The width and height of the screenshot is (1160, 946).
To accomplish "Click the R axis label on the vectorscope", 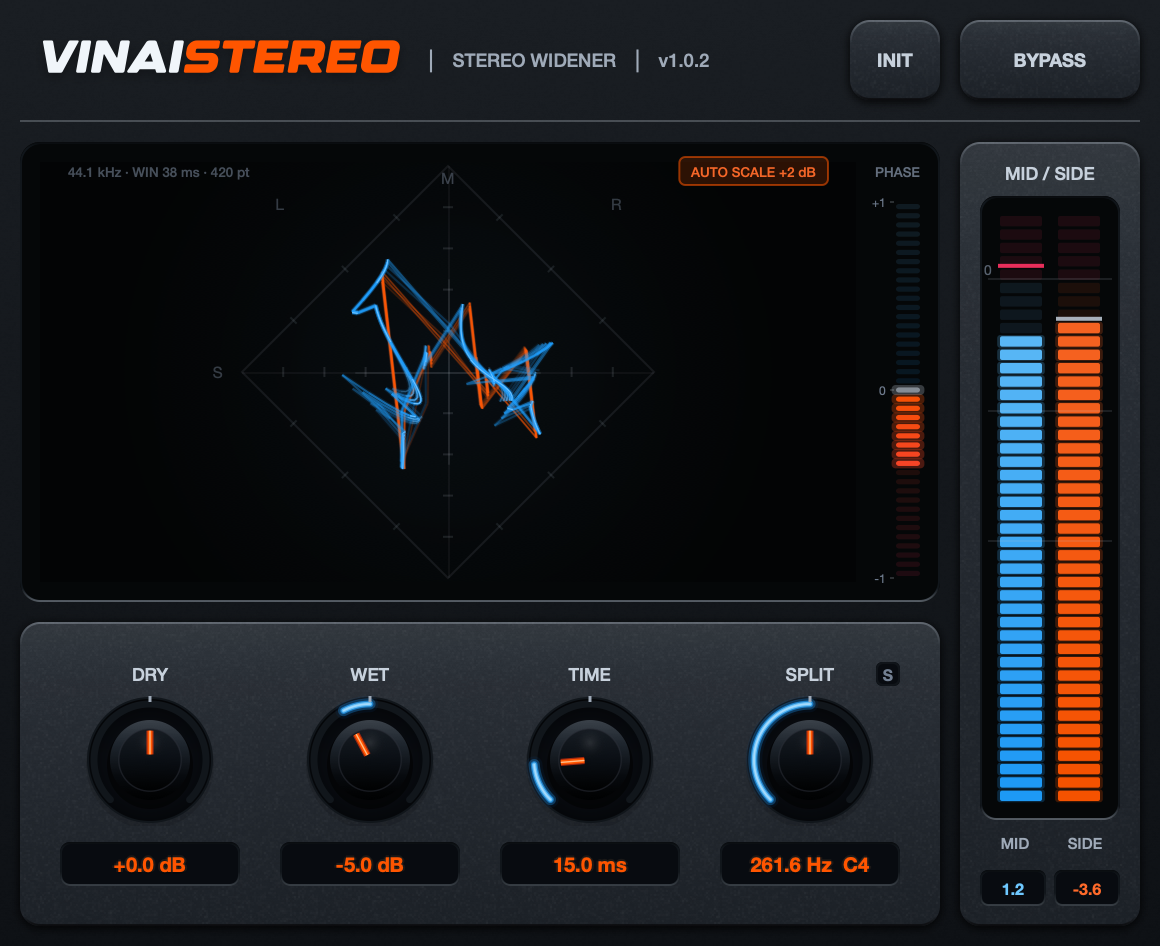I will click(616, 205).
